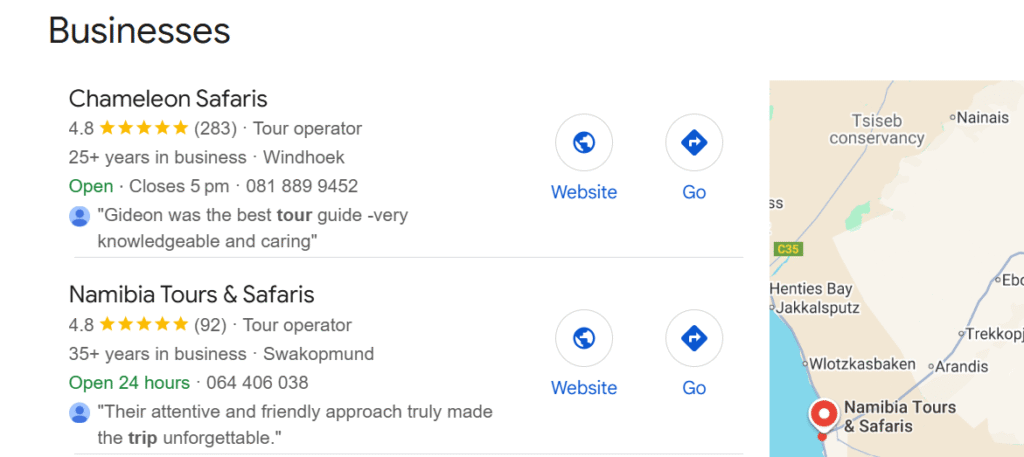This screenshot has width=1024, height=457.
Task: Click Namibia Tours & Safaris globe icon
Action: (x=584, y=339)
